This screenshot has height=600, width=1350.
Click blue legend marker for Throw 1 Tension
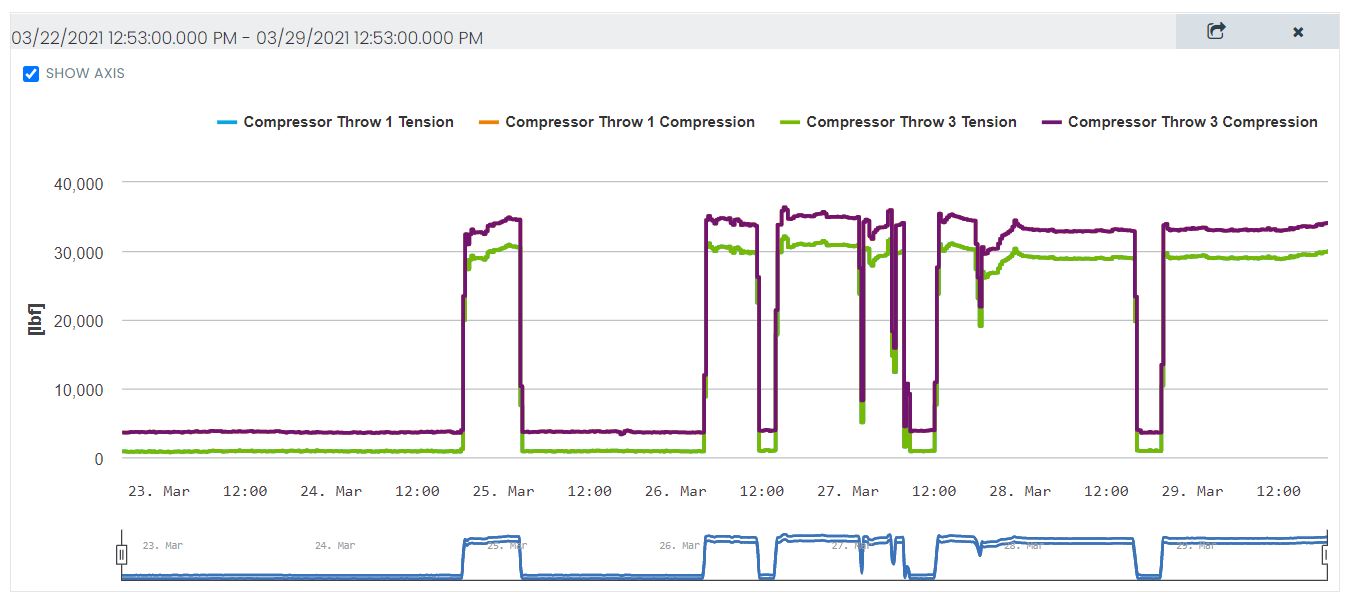pyautogui.click(x=226, y=122)
